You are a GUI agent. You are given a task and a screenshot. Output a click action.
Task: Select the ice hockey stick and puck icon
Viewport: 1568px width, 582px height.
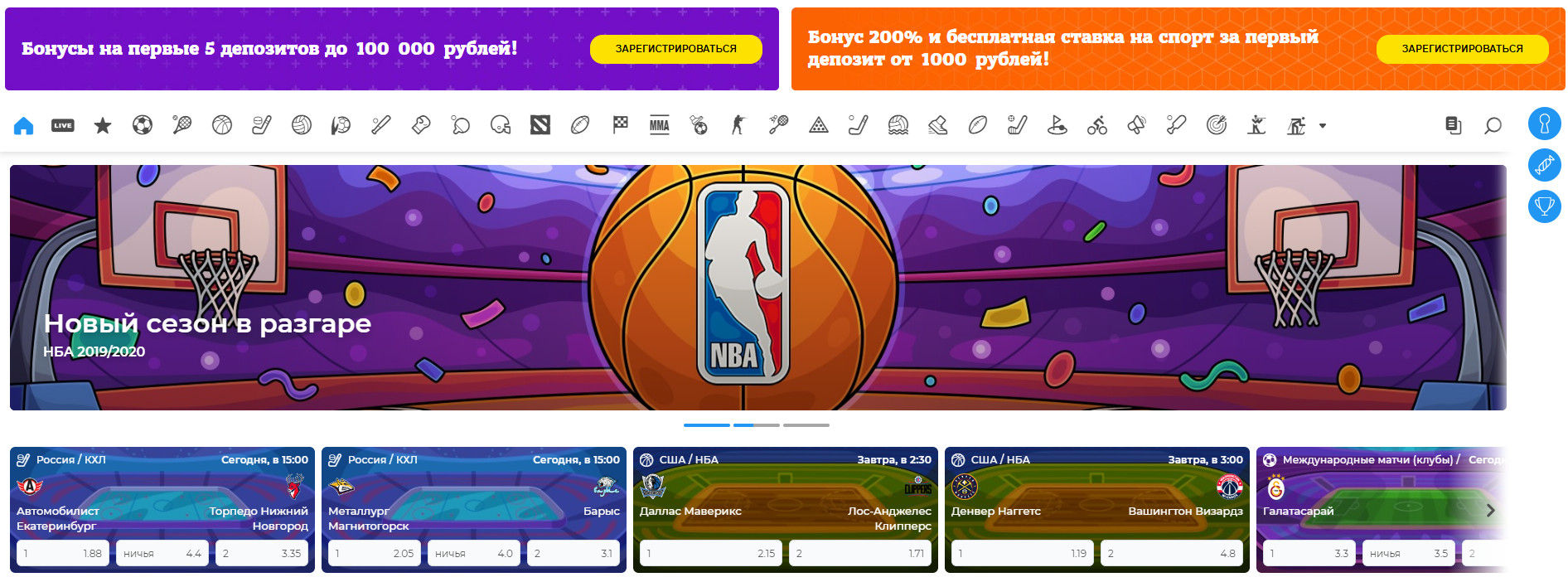[x=262, y=125]
